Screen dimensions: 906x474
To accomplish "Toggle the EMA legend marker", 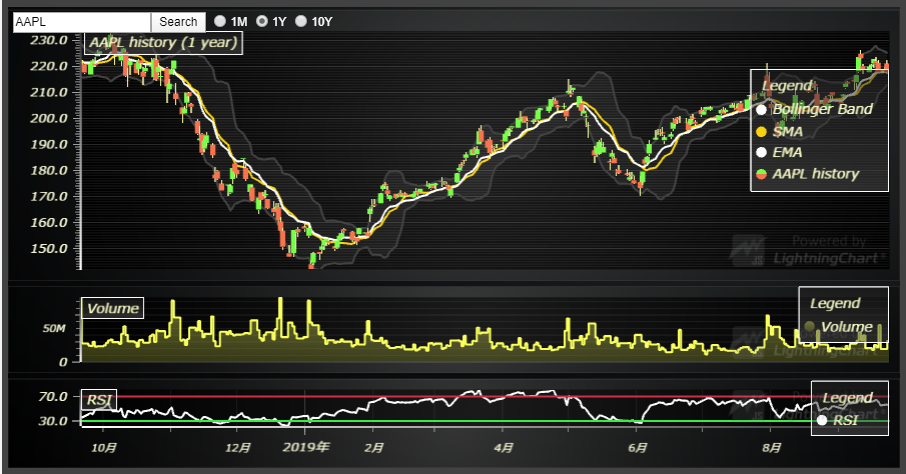I will (x=762, y=153).
